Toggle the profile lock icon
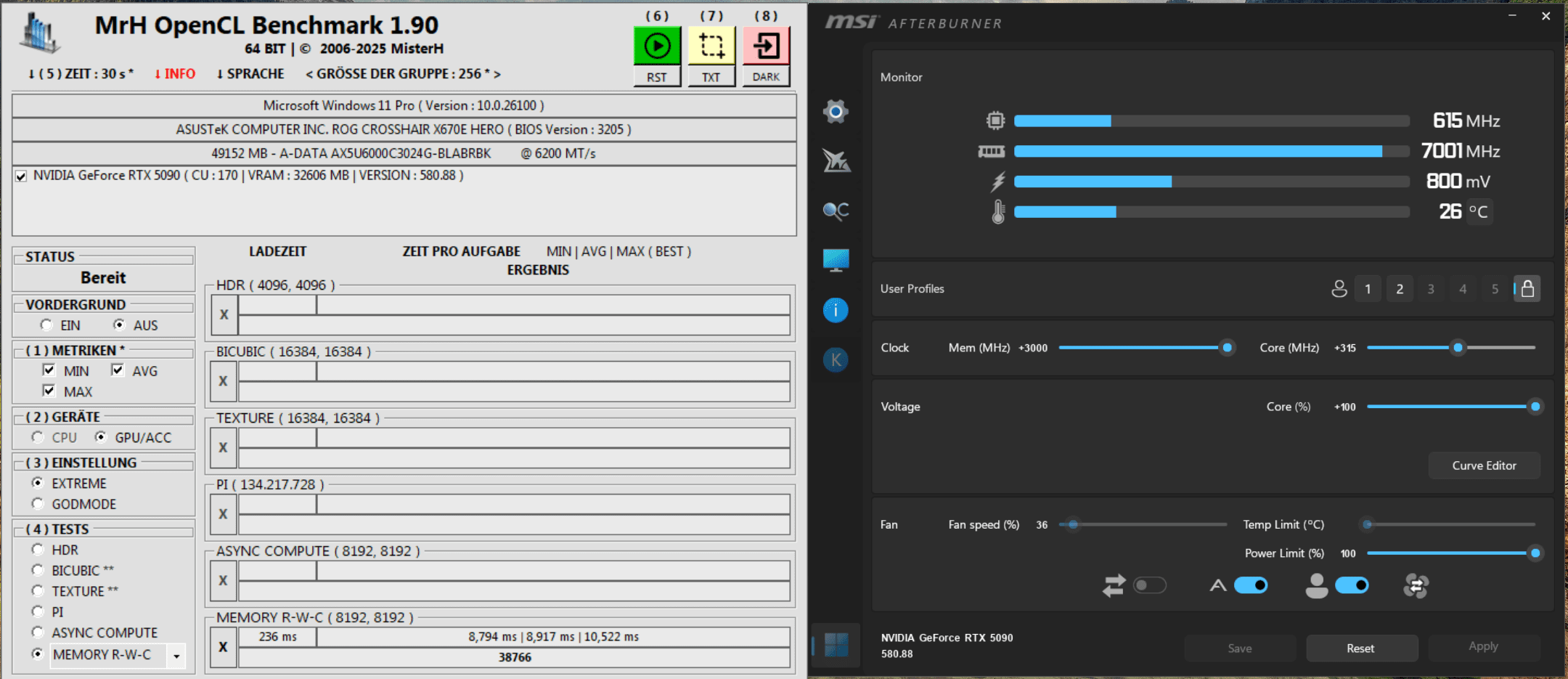Viewport: 1568px width, 679px height. pos(1527,289)
